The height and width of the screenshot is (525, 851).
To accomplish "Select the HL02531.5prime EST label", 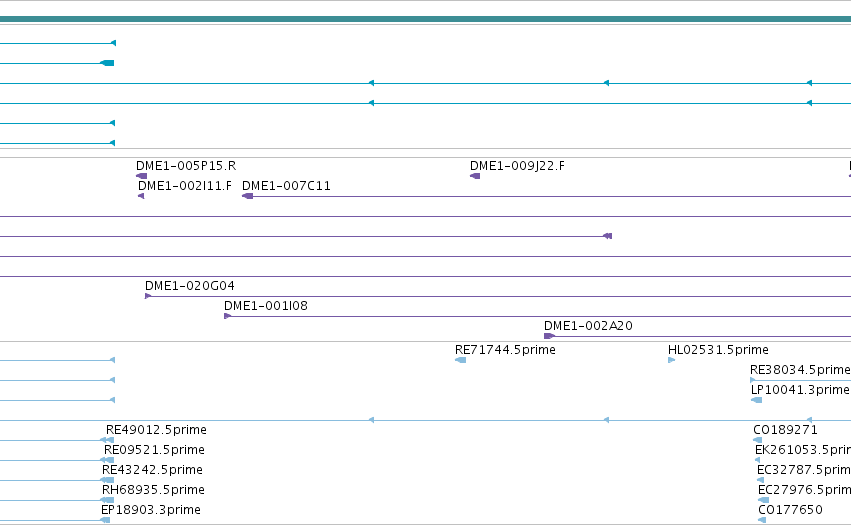I will [718, 350].
